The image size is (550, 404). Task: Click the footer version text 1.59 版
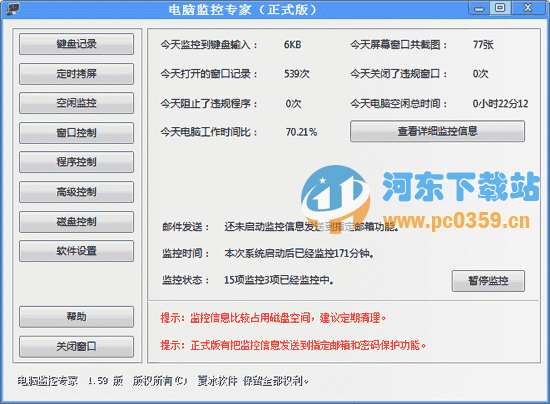(x=105, y=381)
